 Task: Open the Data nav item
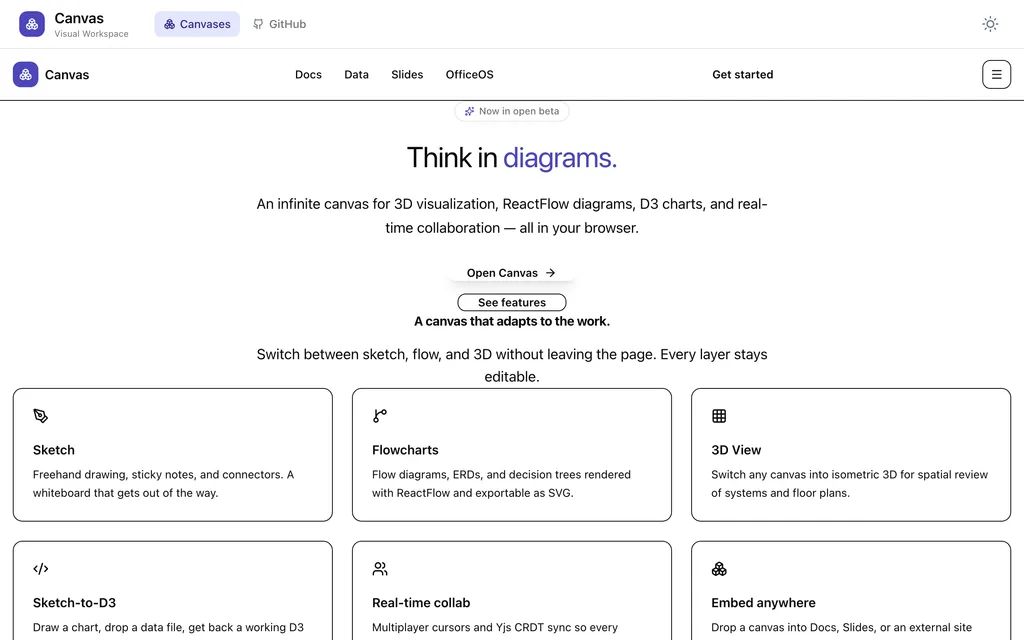(x=357, y=74)
